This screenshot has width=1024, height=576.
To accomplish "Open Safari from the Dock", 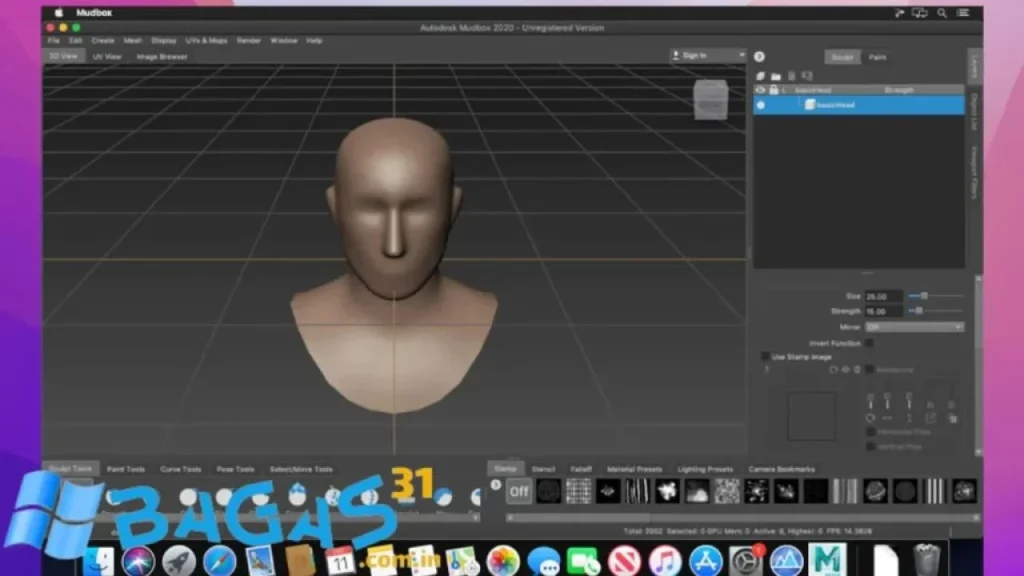I will (x=219, y=560).
